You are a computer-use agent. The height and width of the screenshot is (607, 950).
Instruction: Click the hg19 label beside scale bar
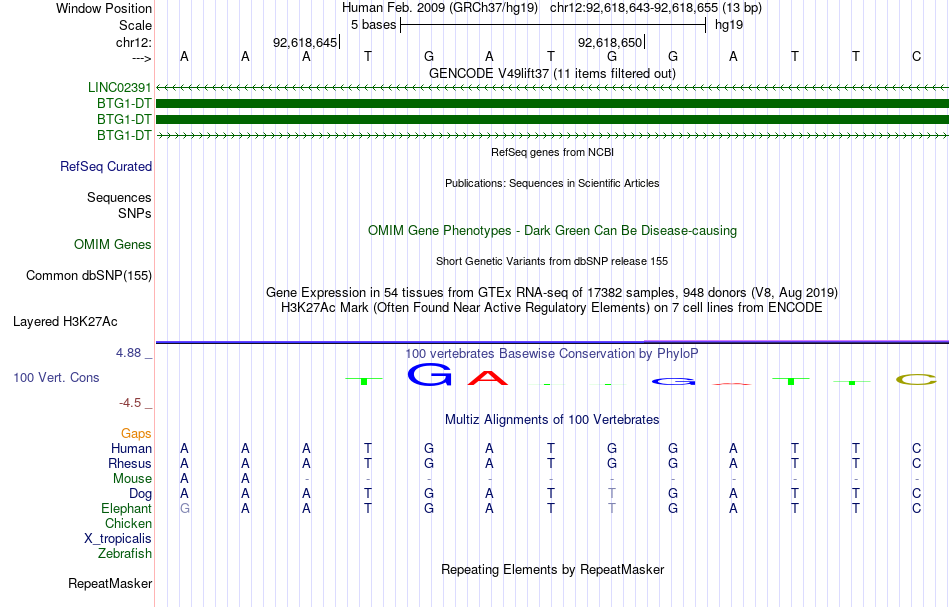729,25
